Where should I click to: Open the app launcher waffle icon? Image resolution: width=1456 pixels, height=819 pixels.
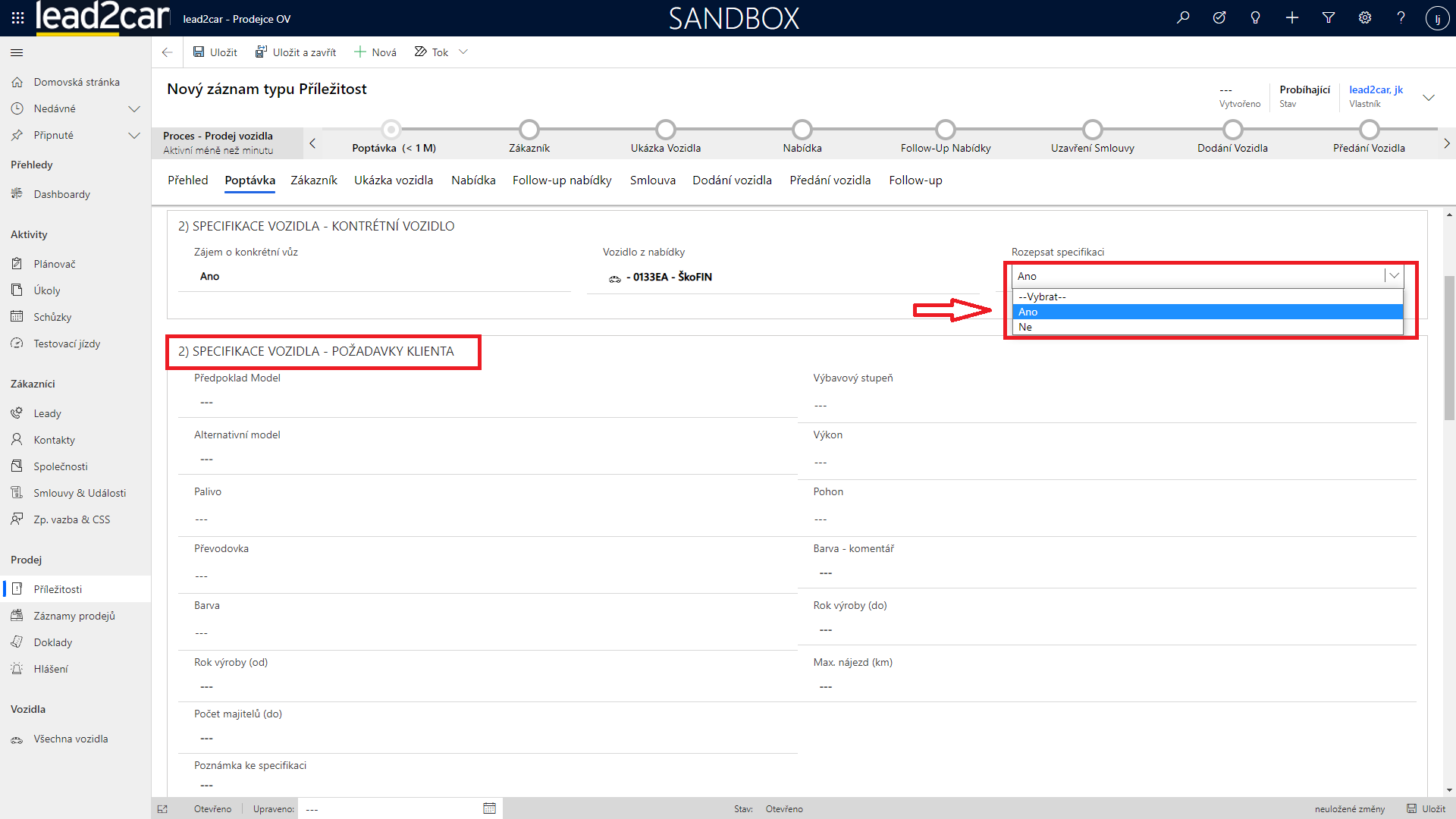pyautogui.click(x=17, y=17)
